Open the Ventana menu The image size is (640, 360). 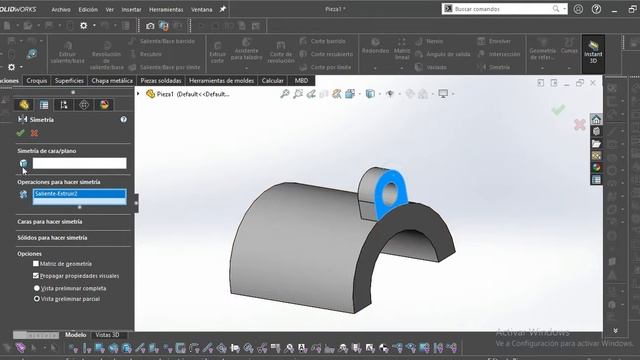[x=201, y=9]
